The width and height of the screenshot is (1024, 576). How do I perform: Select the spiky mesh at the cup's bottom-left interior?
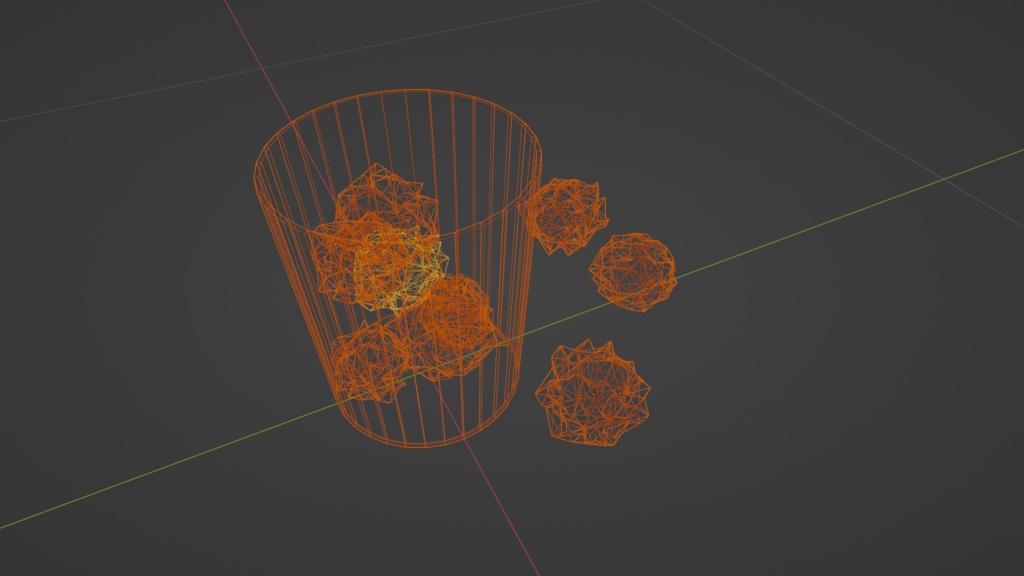[368, 361]
